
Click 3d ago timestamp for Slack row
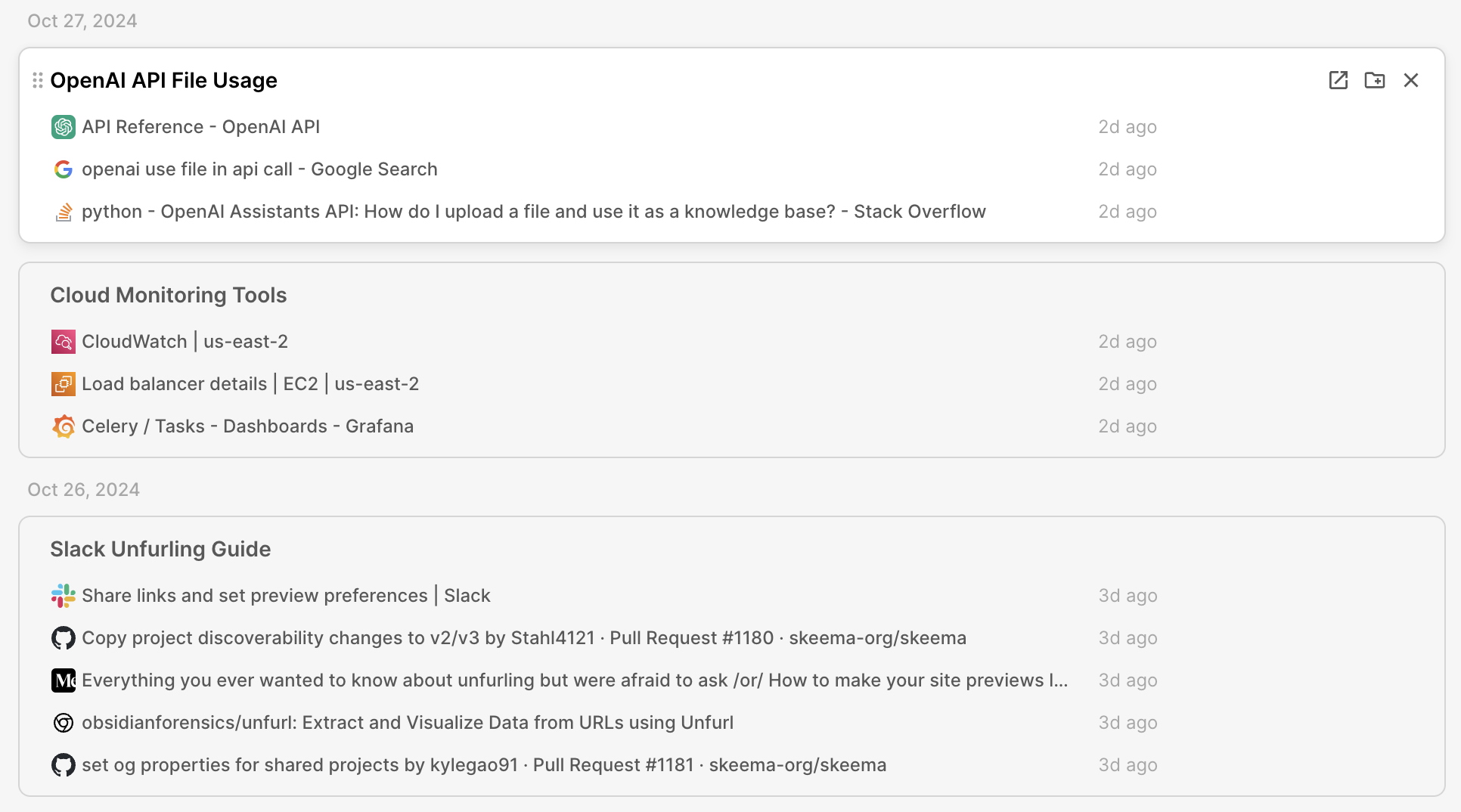1128,596
